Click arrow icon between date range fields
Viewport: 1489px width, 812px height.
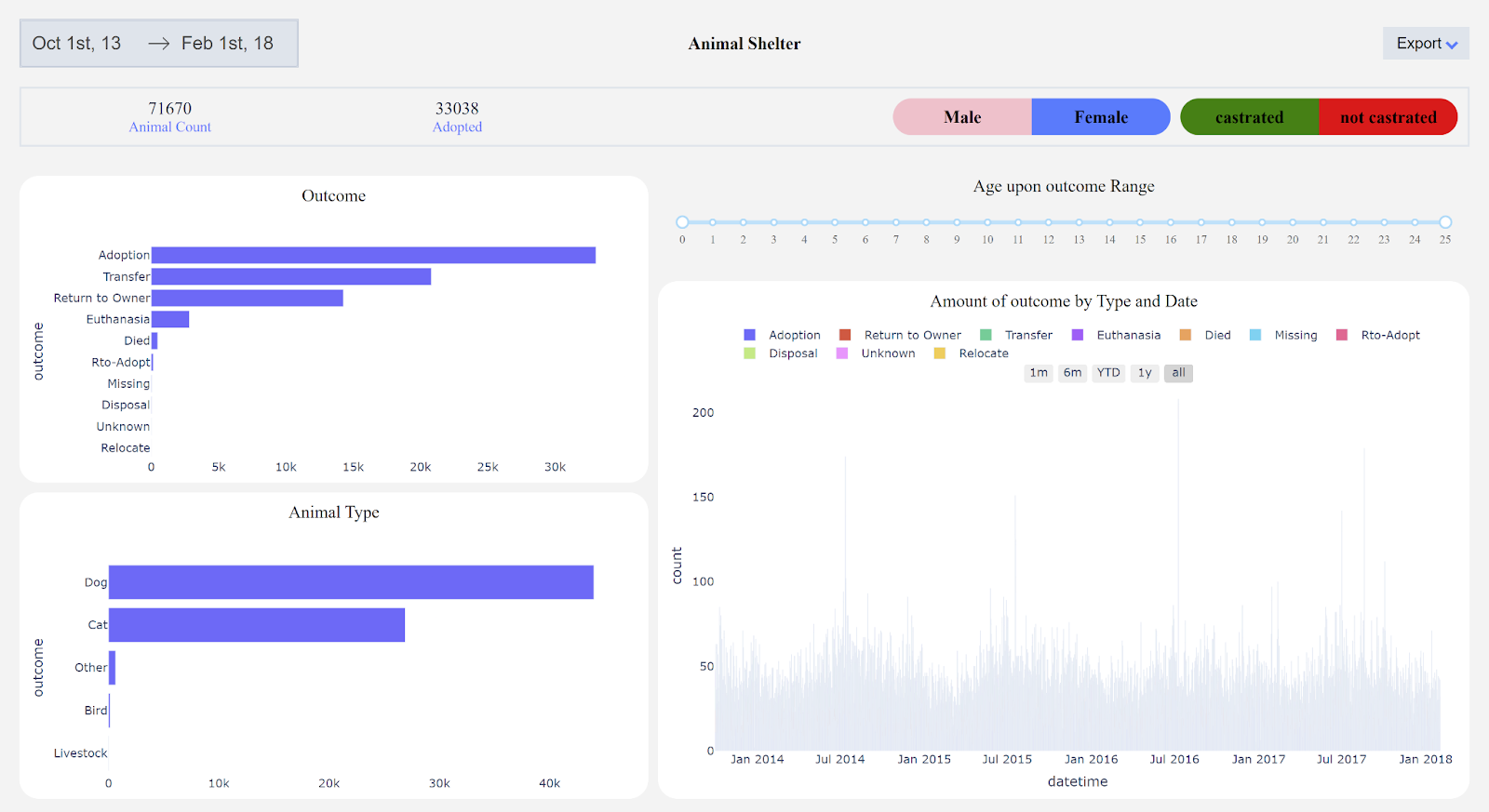(159, 44)
